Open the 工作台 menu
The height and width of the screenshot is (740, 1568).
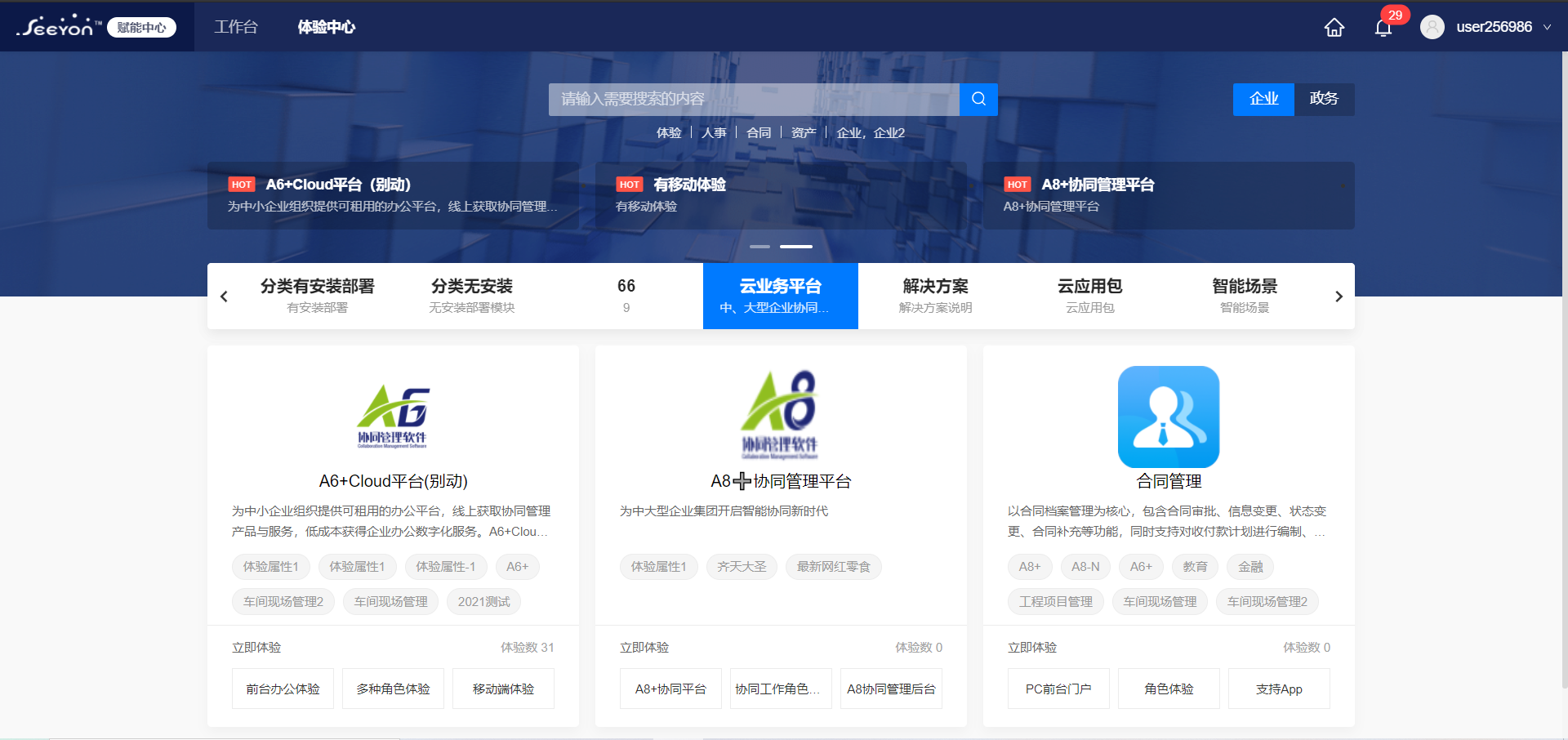236,27
